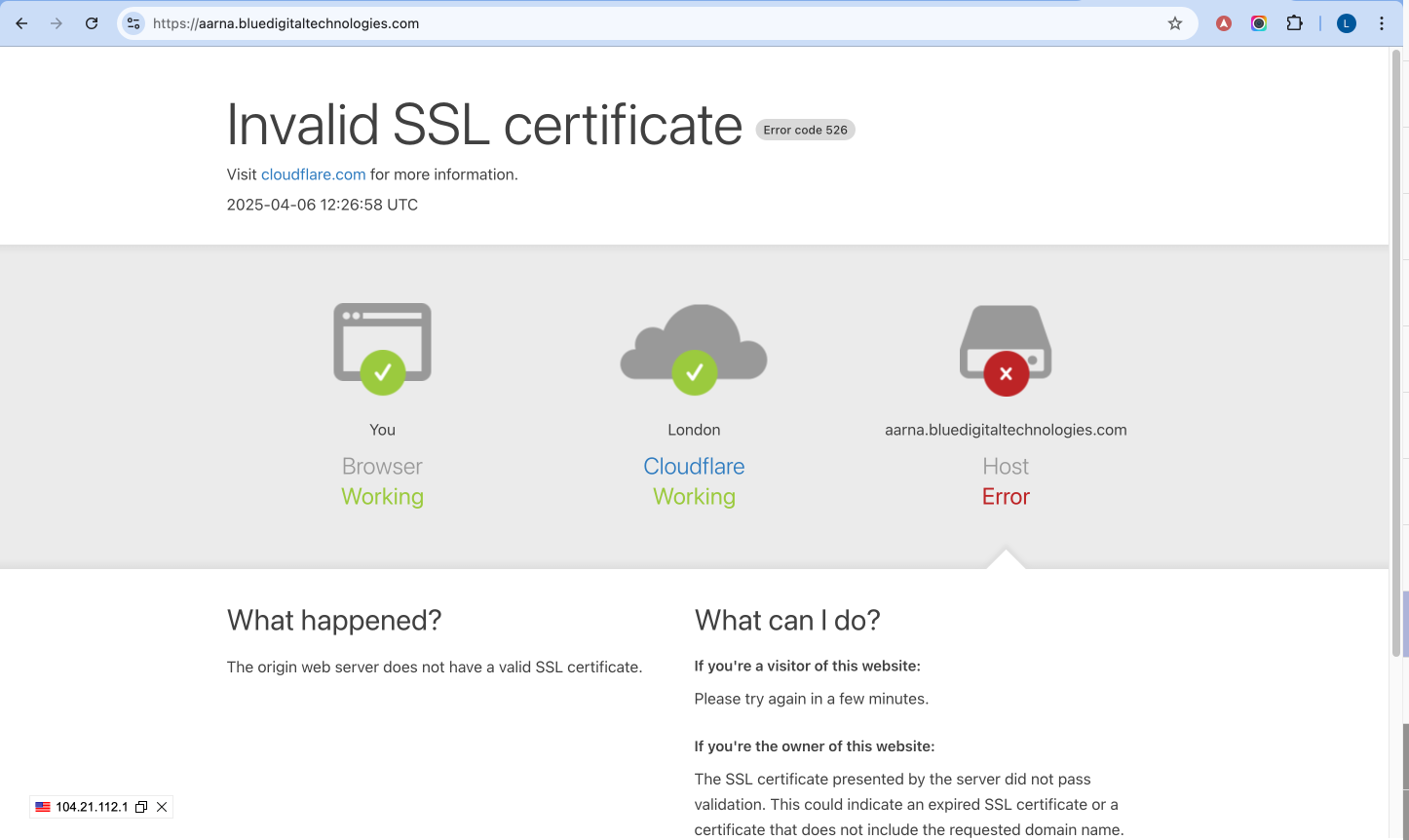Click the page's vertical scrollbar

pos(1395,351)
